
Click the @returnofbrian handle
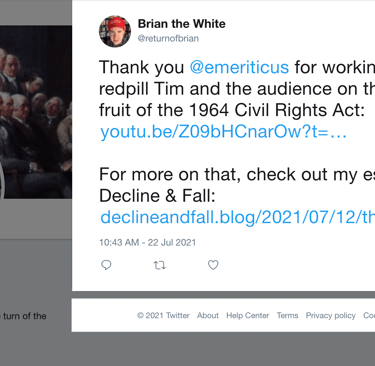tap(168, 38)
